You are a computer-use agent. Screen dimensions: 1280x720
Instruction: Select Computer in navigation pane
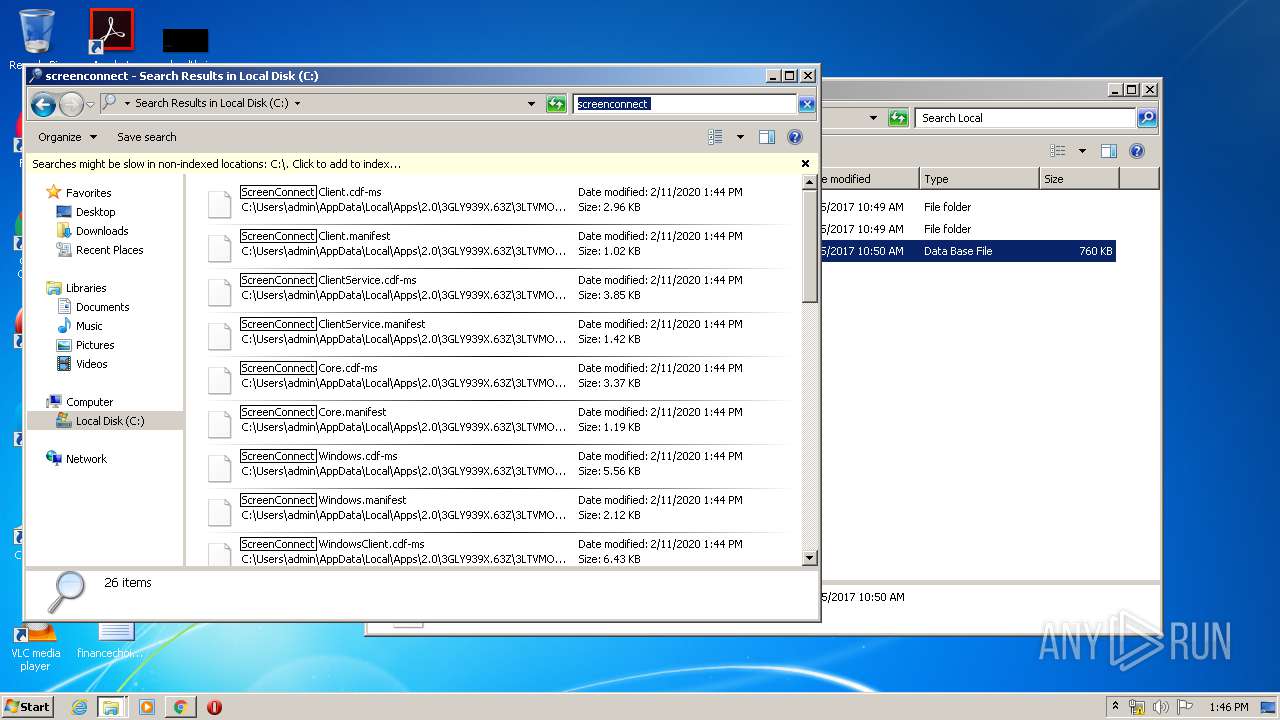(89, 402)
